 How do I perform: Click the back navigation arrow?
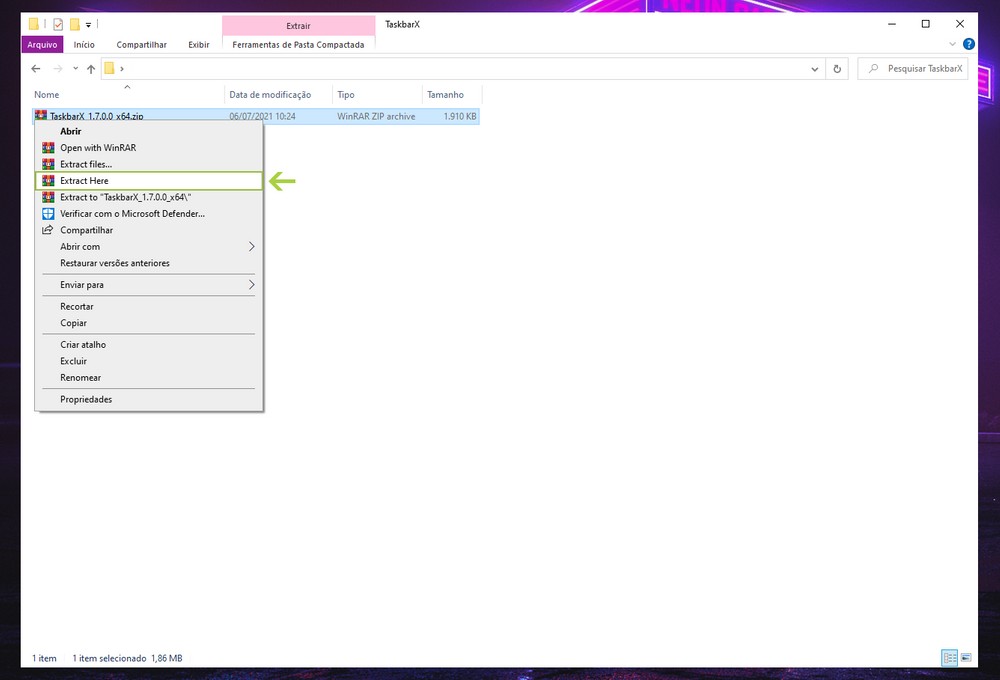(x=36, y=69)
